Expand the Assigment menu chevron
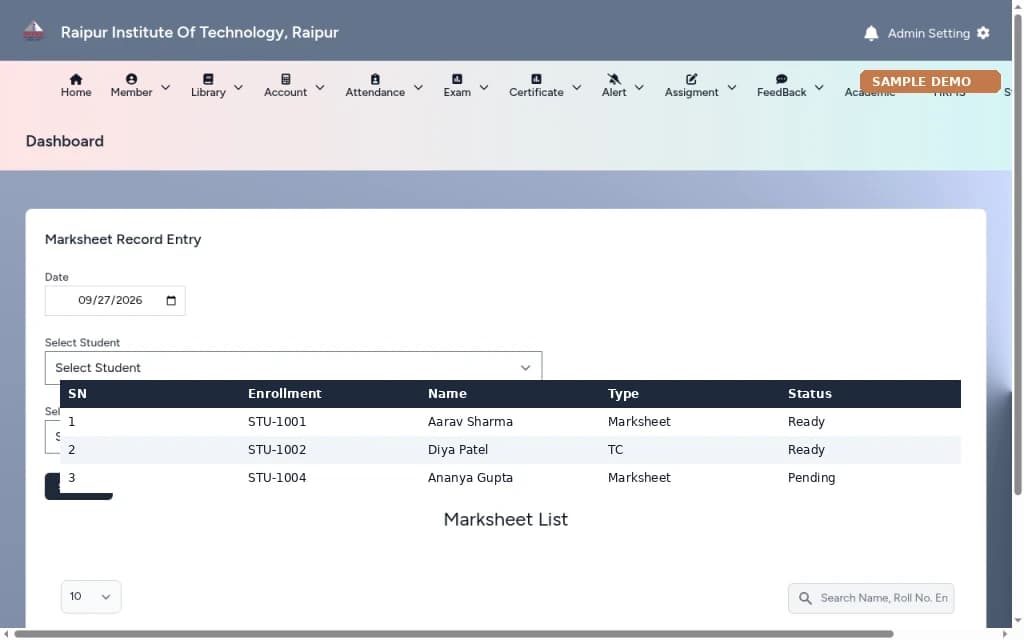Screen dimensions: 1024x640 [731, 87]
